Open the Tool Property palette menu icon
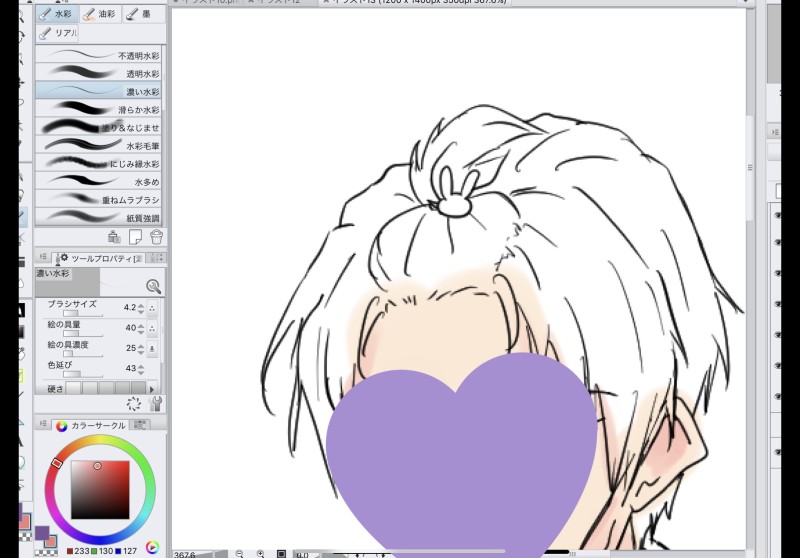This screenshot has height=558, width=800. (x=43, y=257)
